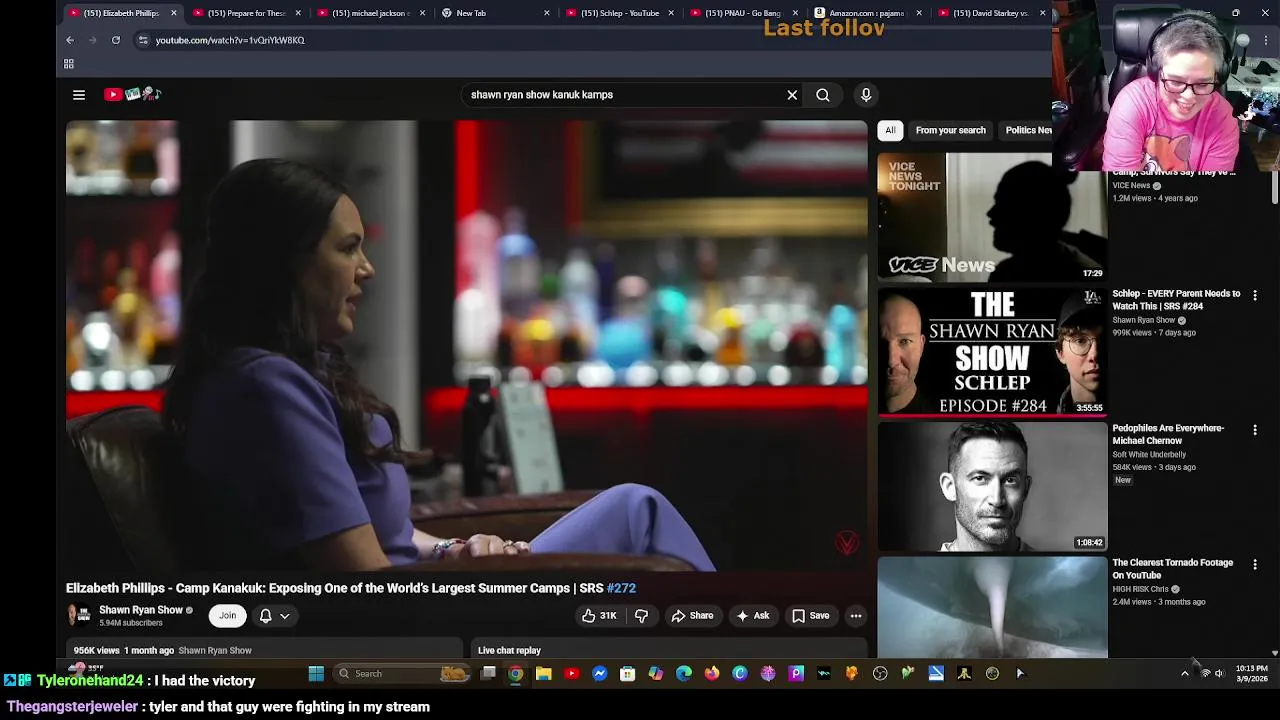Reload the current page

click(116, 40)
